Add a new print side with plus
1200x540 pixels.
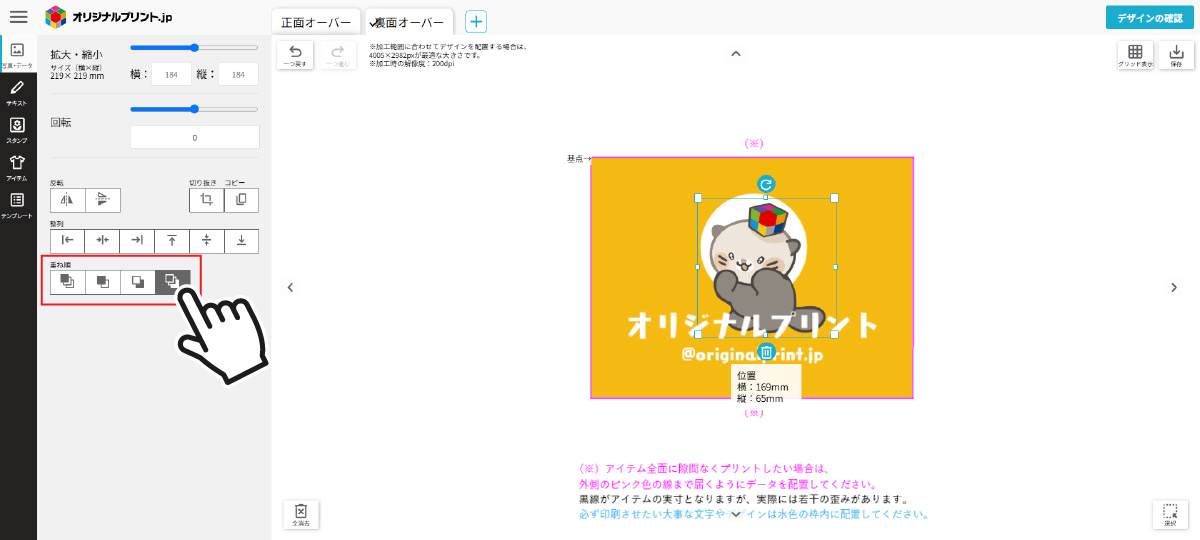pyautogui.click(x=476, y=22)
